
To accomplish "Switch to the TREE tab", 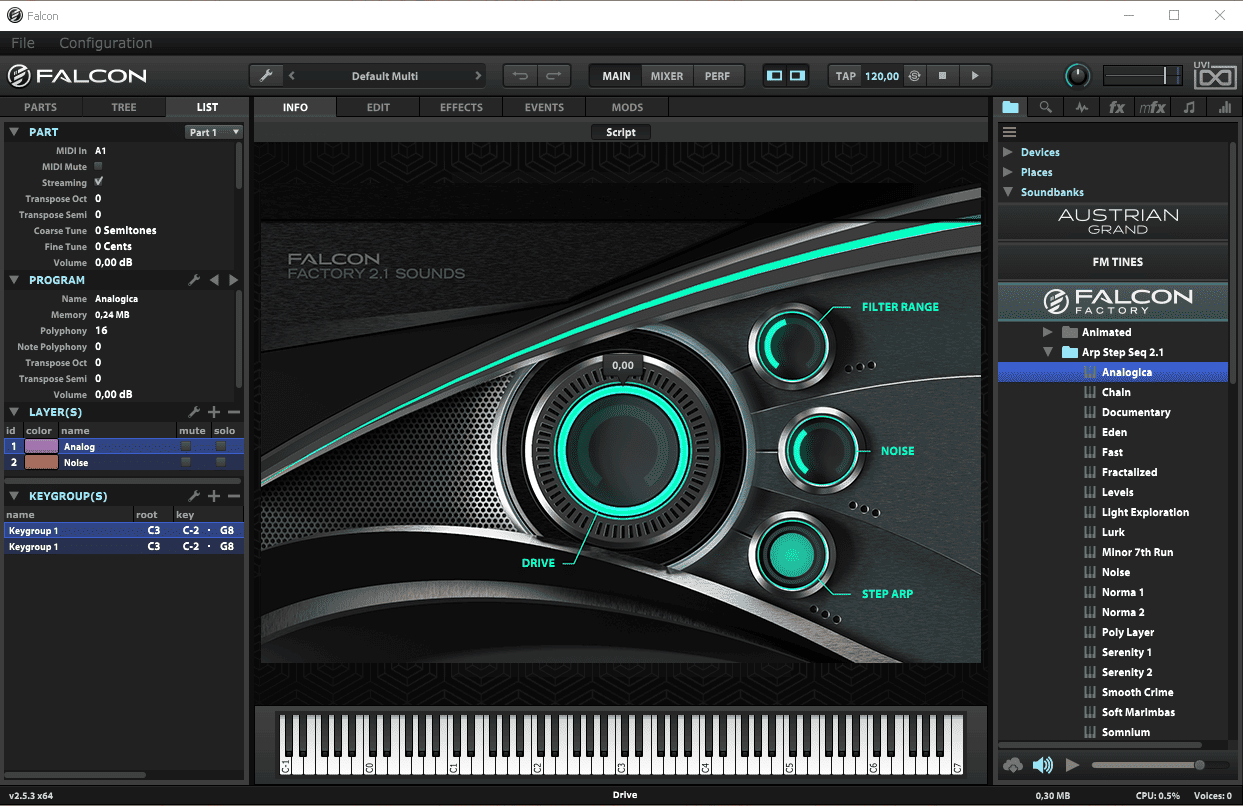I will pos(124,107).
